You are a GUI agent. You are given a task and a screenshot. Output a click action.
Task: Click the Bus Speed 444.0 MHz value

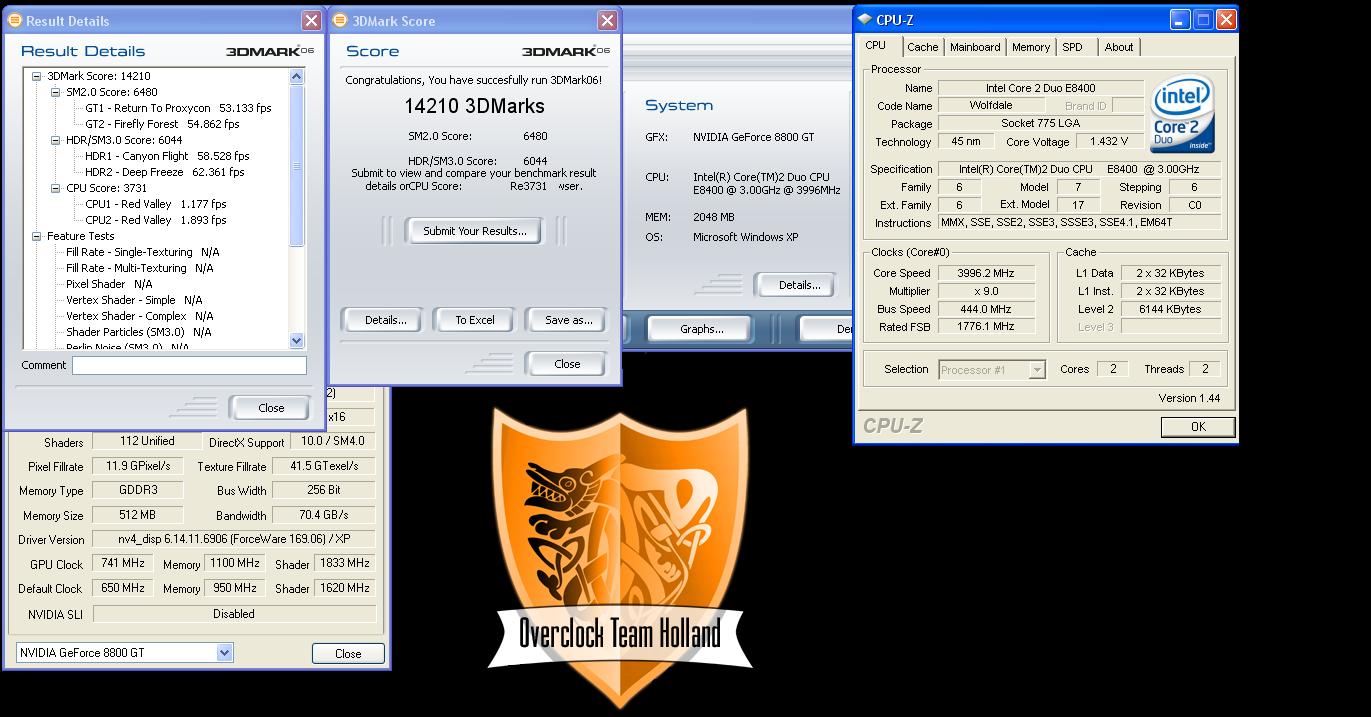tap(985, 309)
